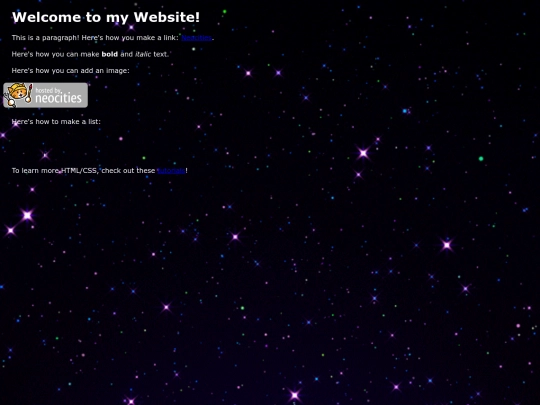Click the hosted by Neocities badge image
Screen dimensions: 540x405
(x=45, y=95)
